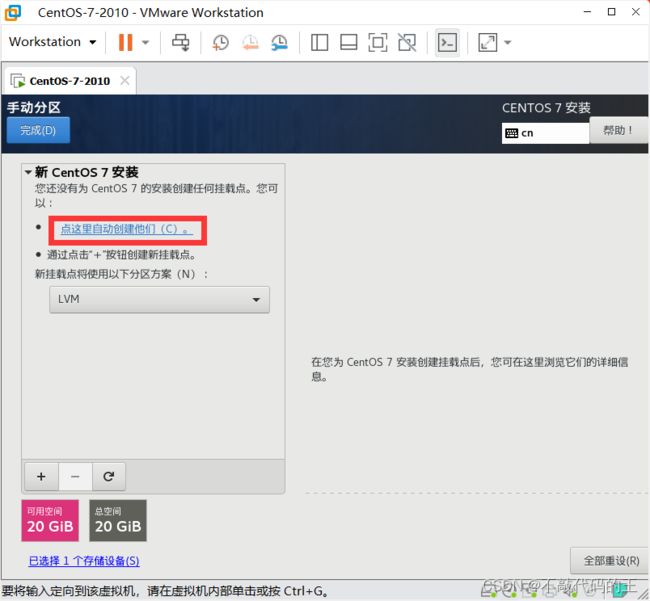
Task: Minimize the VMware Workstation window
Action: [x=587, y=12]
